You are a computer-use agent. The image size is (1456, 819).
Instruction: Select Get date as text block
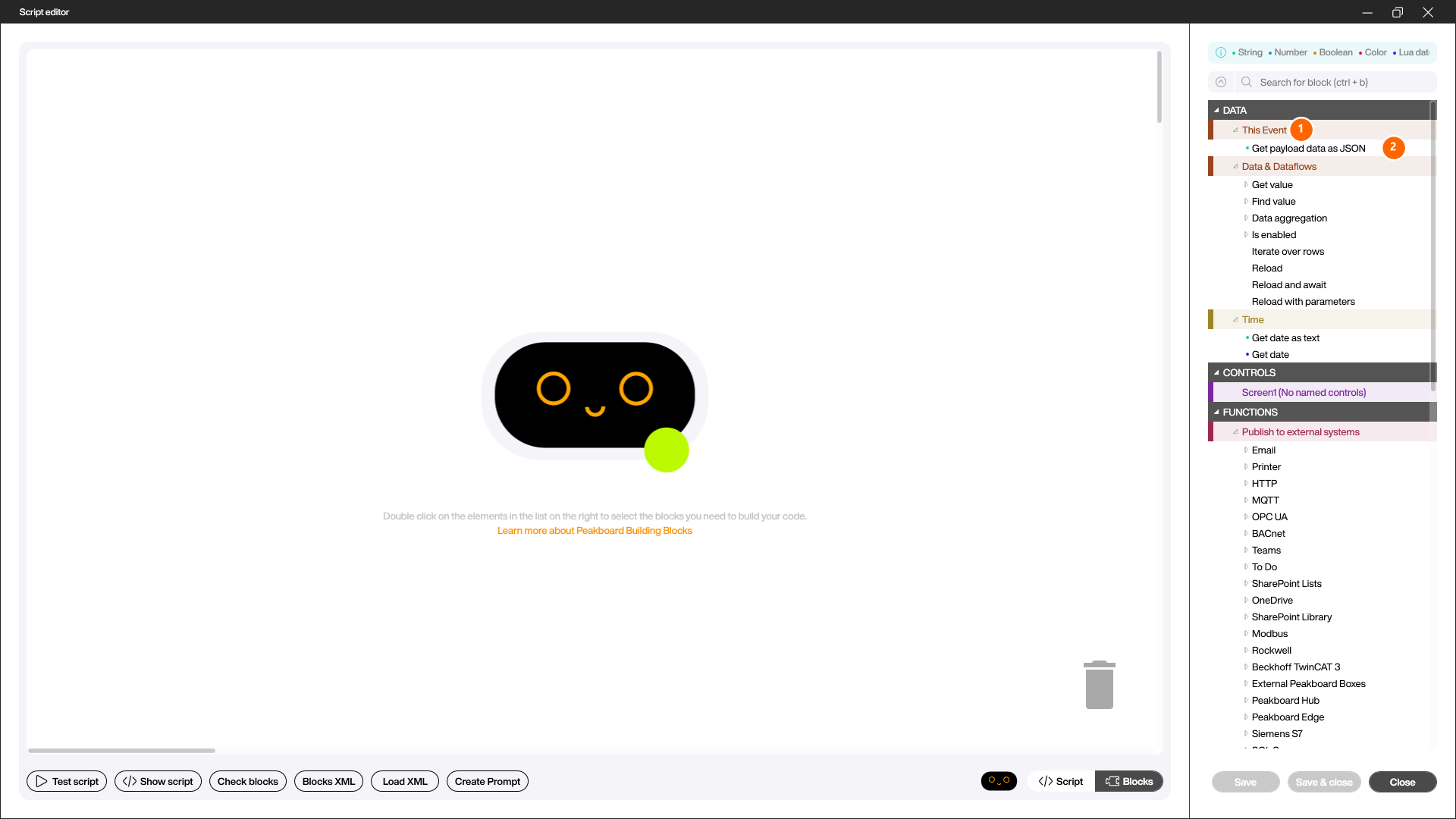pos(1285,338)
